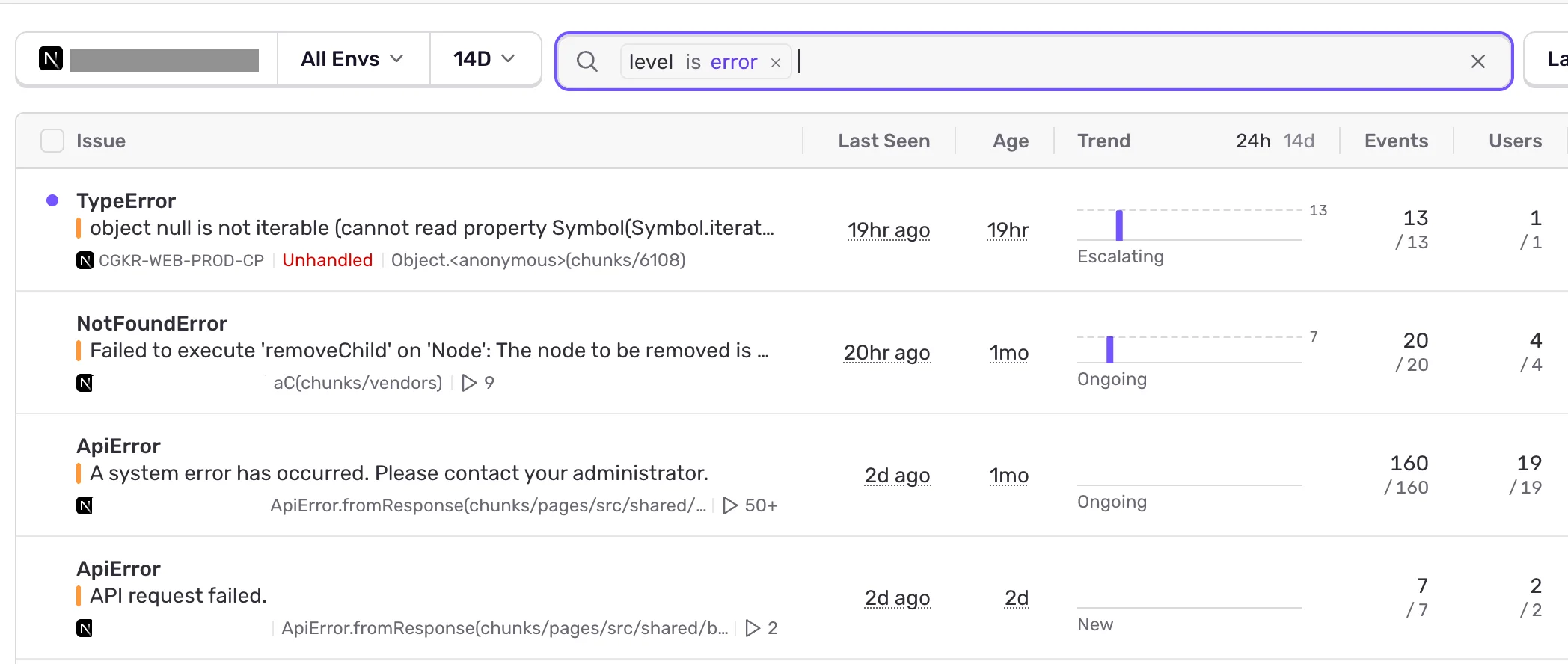
Task: Open replays icon for NotFoundError issue
Action: coord(469,383)
